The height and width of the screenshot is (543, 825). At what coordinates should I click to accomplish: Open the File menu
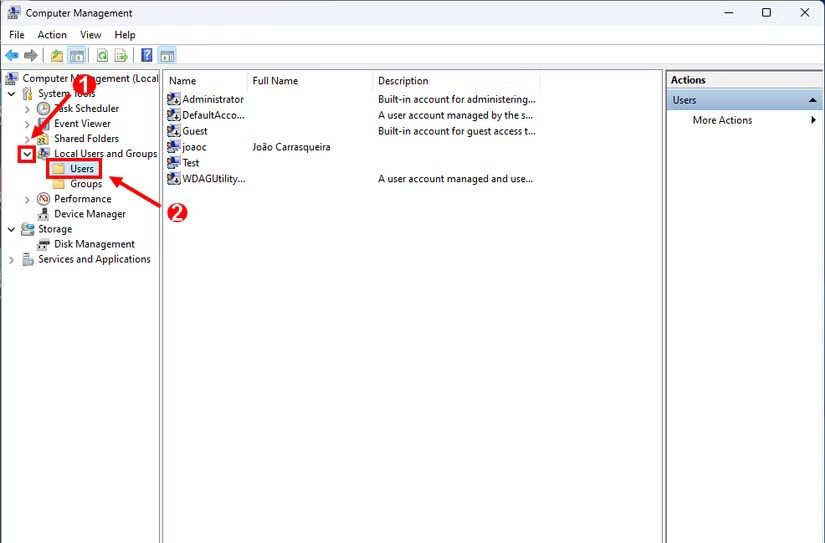17,35
